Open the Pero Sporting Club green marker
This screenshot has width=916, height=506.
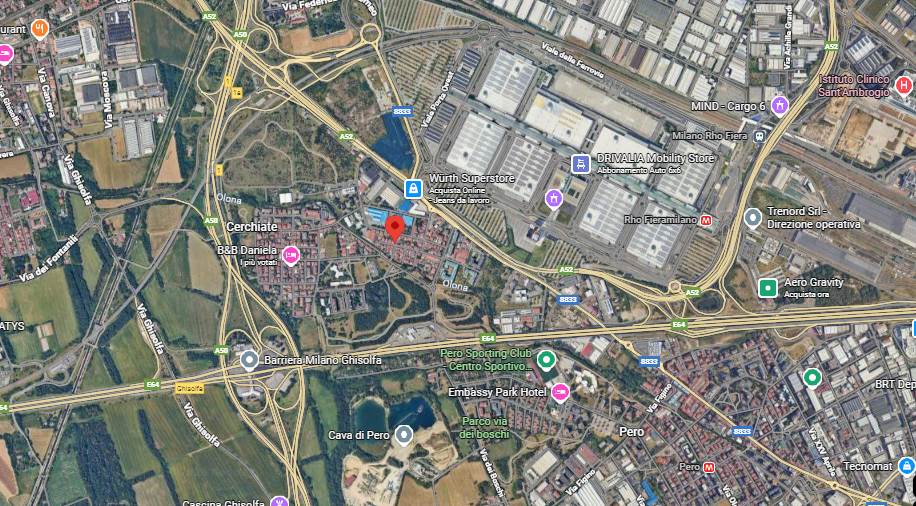[x=546, y=359]
